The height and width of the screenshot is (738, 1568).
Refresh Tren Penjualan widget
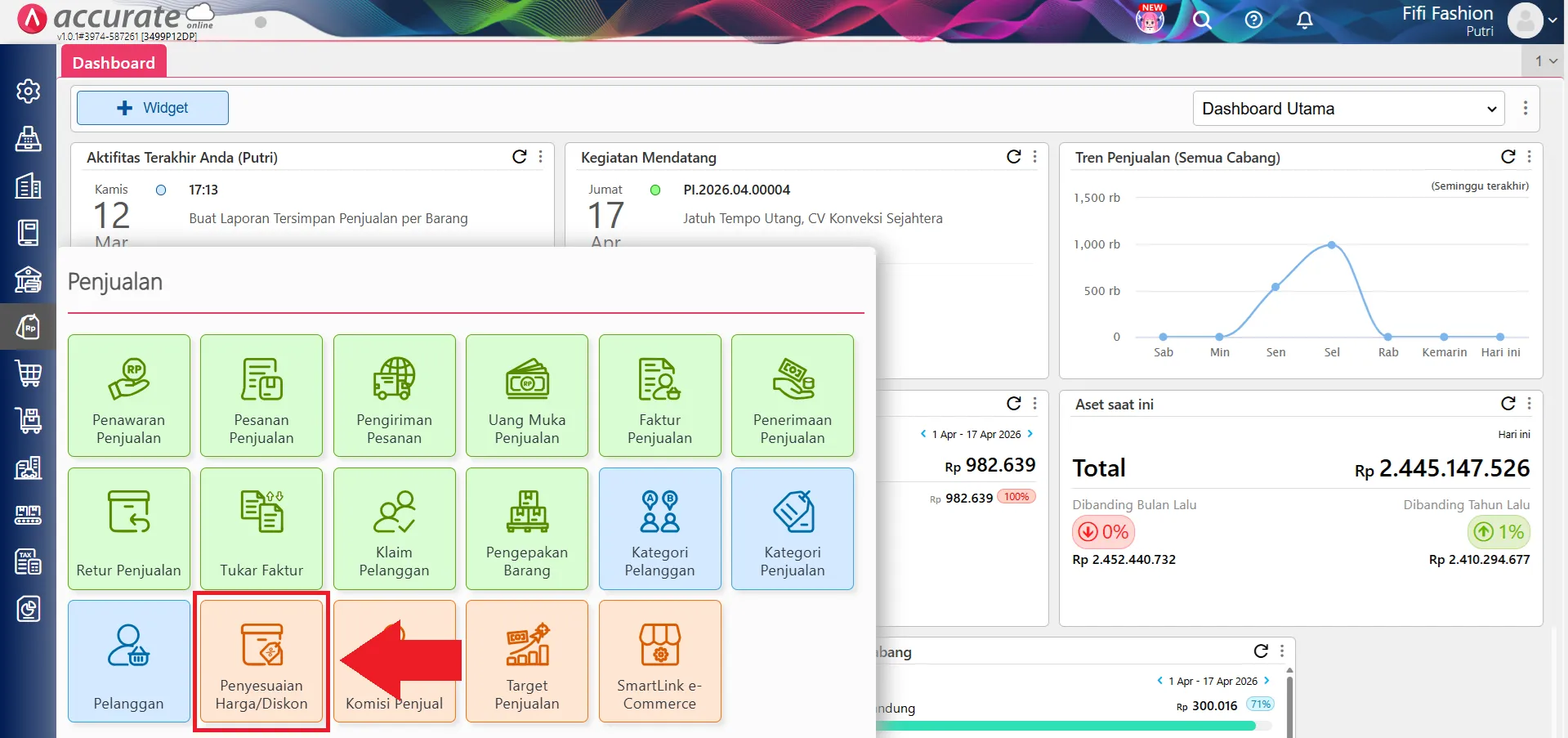click(1508, 156)
